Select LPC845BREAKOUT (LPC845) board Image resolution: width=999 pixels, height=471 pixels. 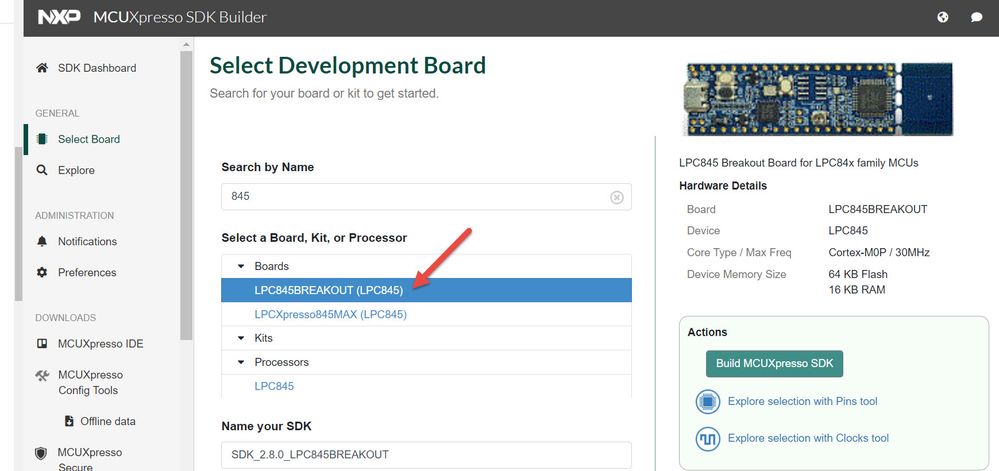[x=426, y=290]
